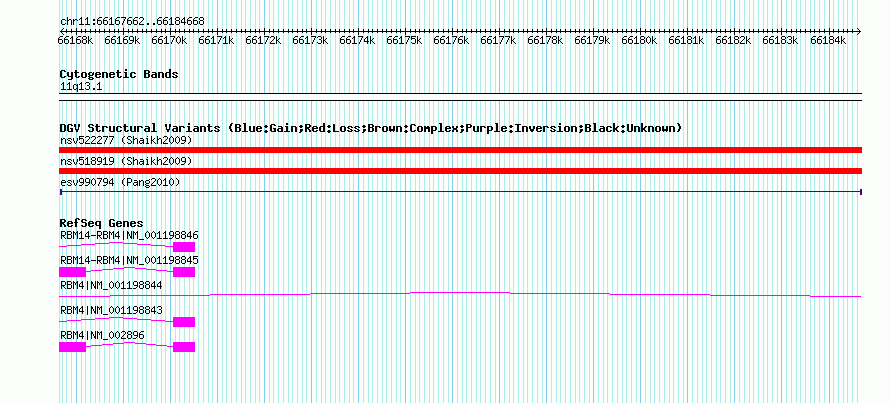
Task: Click the 66170k ruler coordinate
Action: coord(169,40)
